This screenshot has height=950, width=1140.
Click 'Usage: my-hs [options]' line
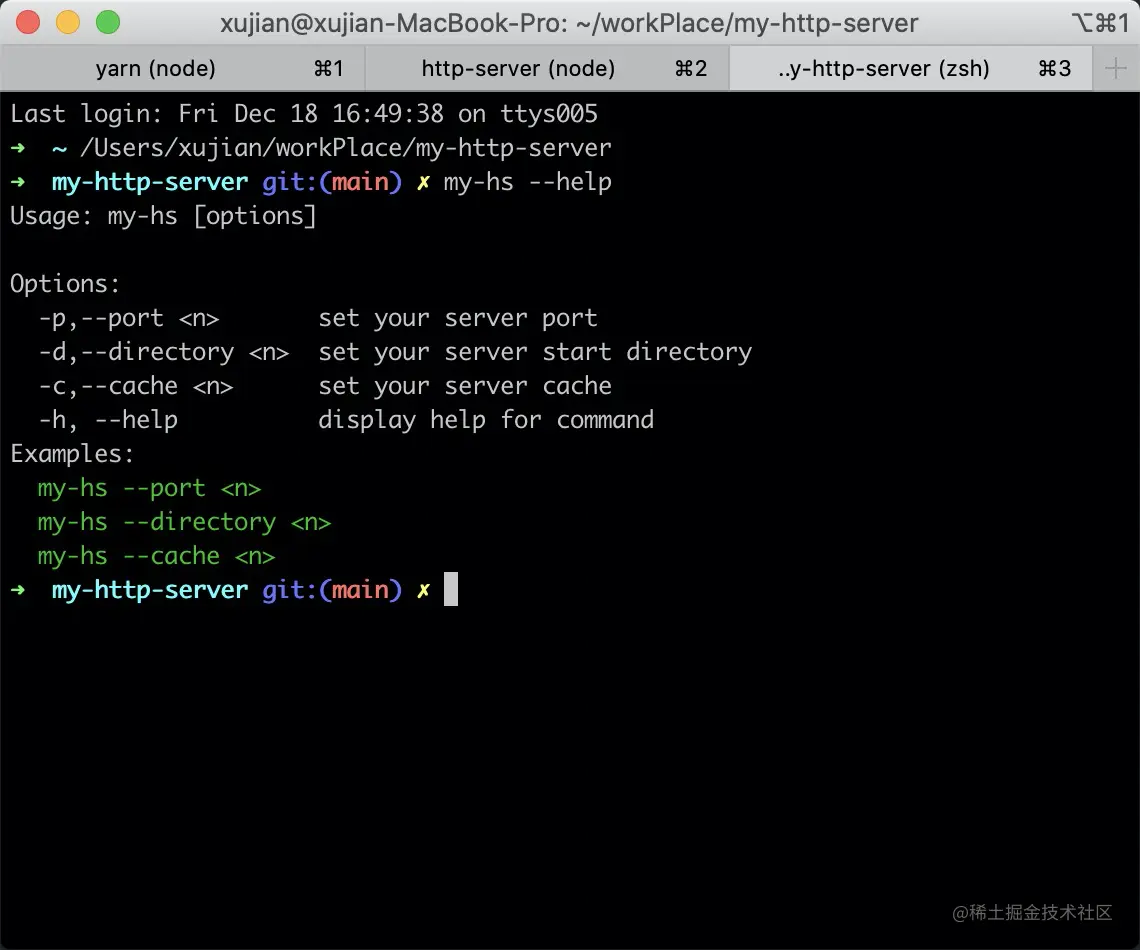pyautogui.click(x=164, y=216)
